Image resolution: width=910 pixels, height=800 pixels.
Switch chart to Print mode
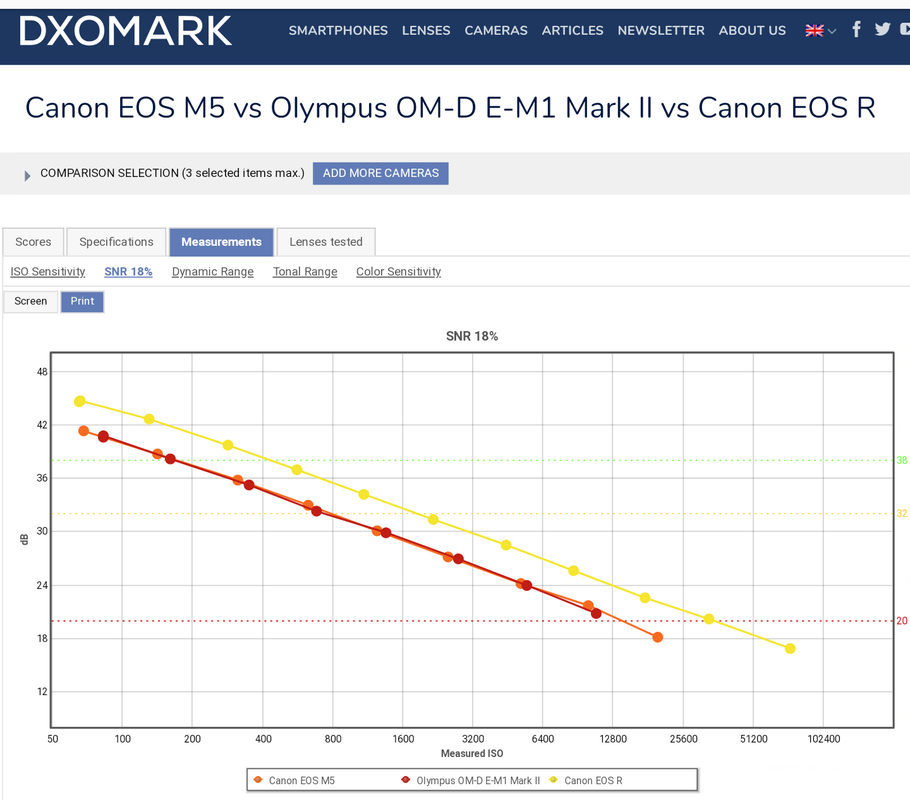(82, 301)
